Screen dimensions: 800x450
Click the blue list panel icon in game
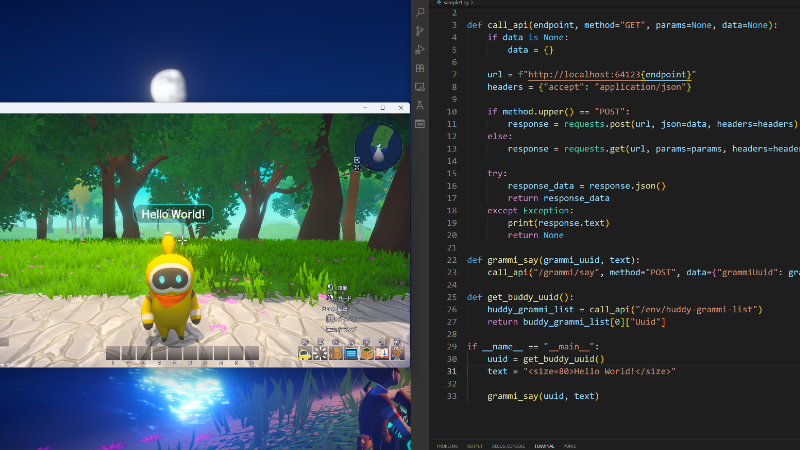pyautogui.click(x=351, y=353)
